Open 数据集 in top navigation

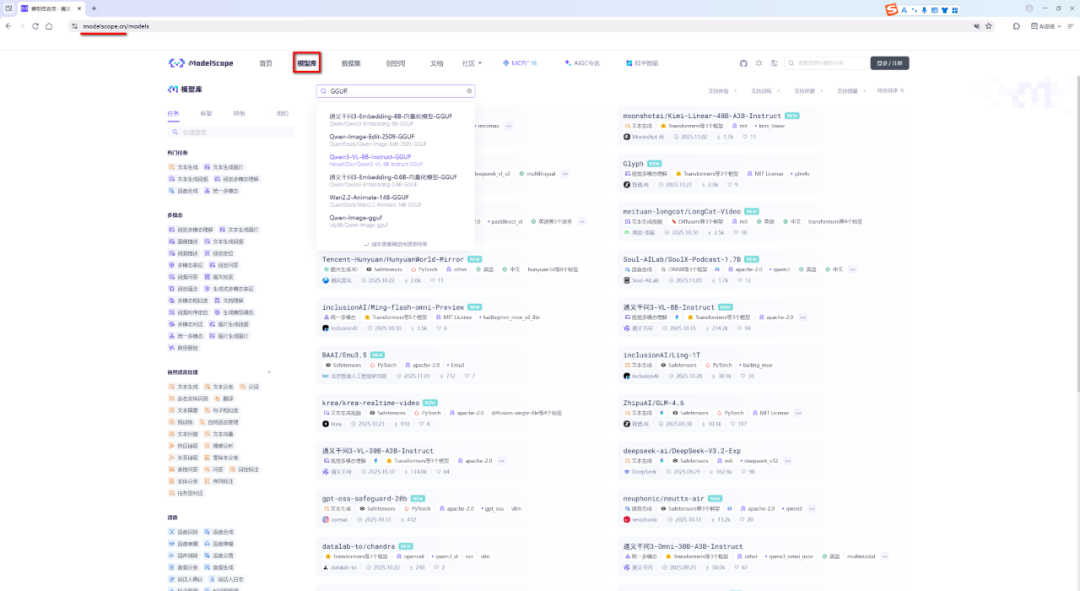[x=351, y=63]
